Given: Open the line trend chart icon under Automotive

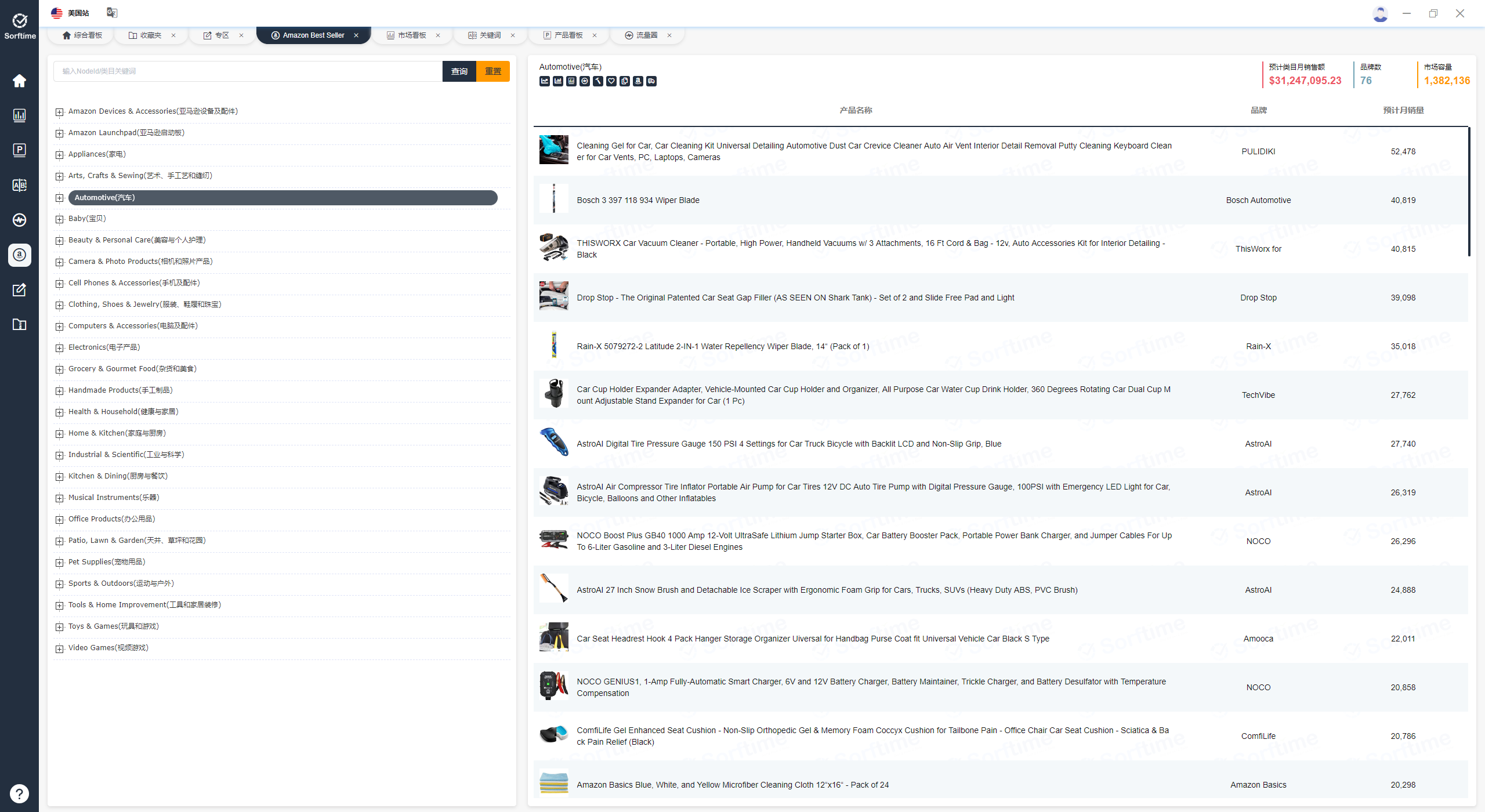Looking at the screenshot, I should [x=544, y=81].
